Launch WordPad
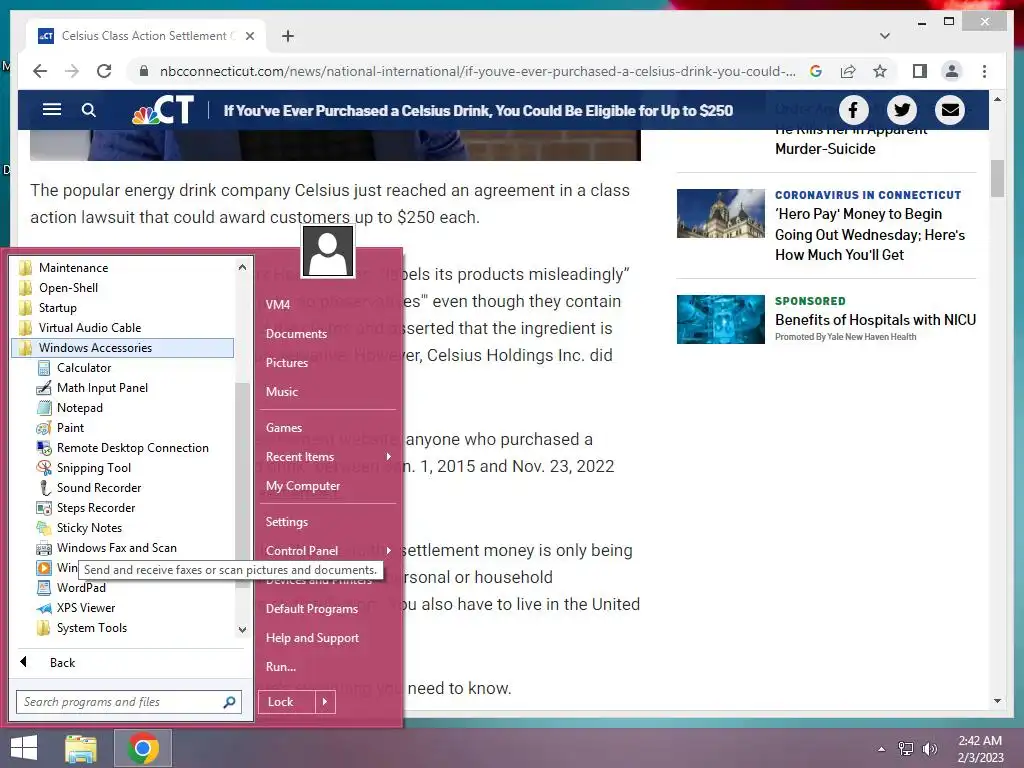The width and height of the screenshot is (1024, 768). click(80, 588)
